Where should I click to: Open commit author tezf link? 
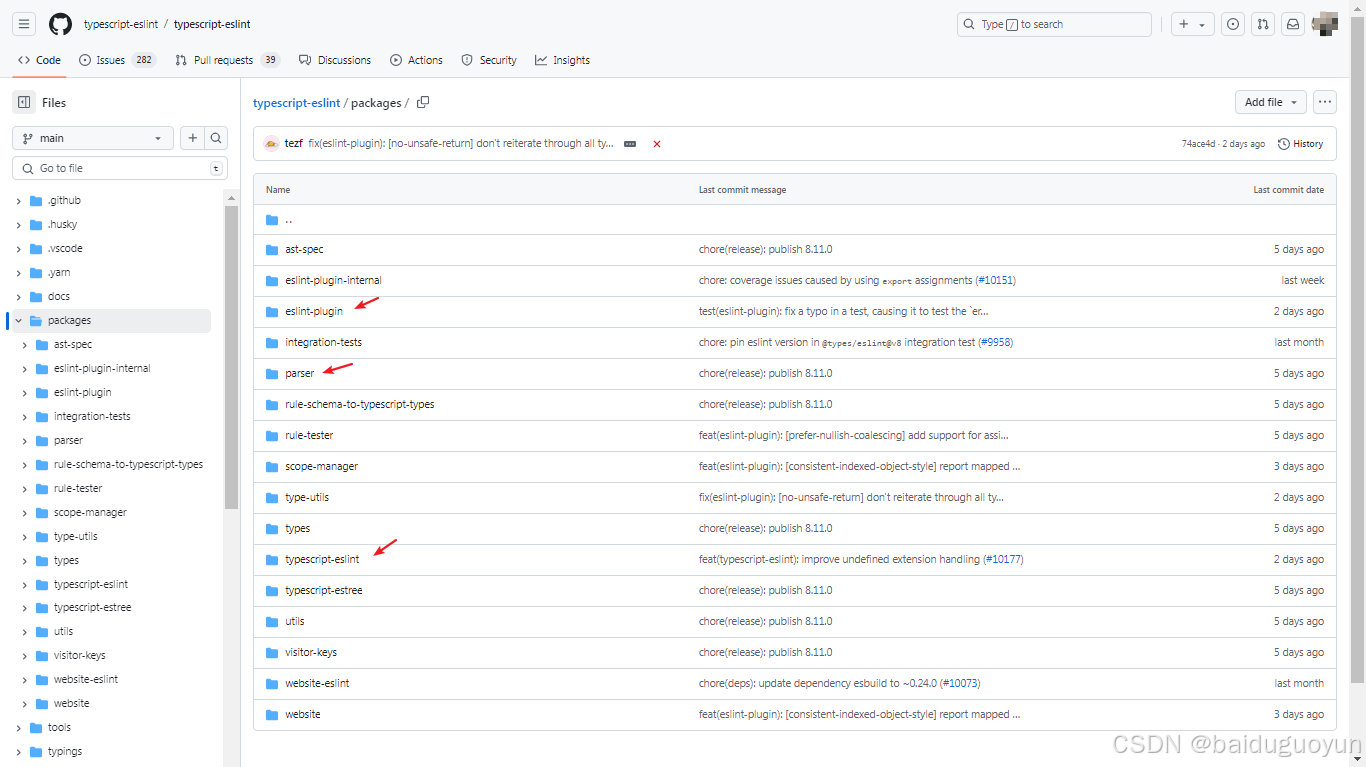[x=293, y=144]
